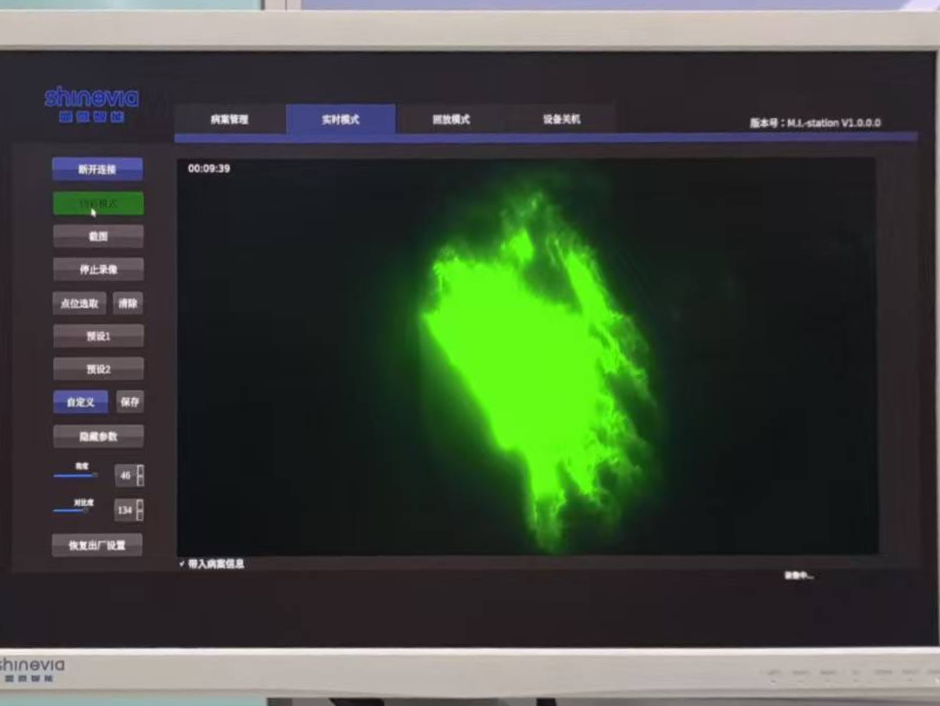Select the 预设1 preset

tap(97, 336)
